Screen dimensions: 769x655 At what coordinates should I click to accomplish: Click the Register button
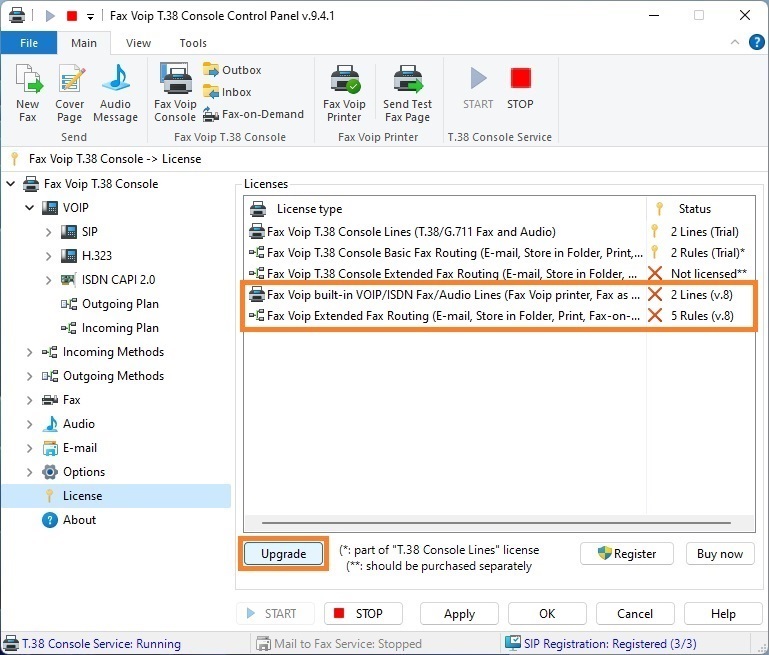coord(627,554)
